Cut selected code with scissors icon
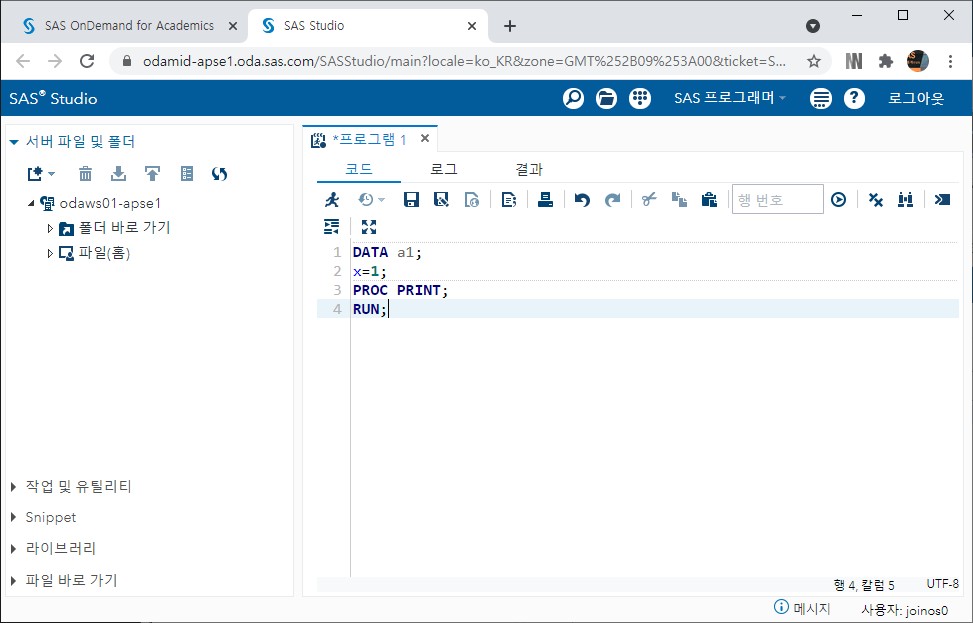973x623 pixels. click(x=649, y=199)
